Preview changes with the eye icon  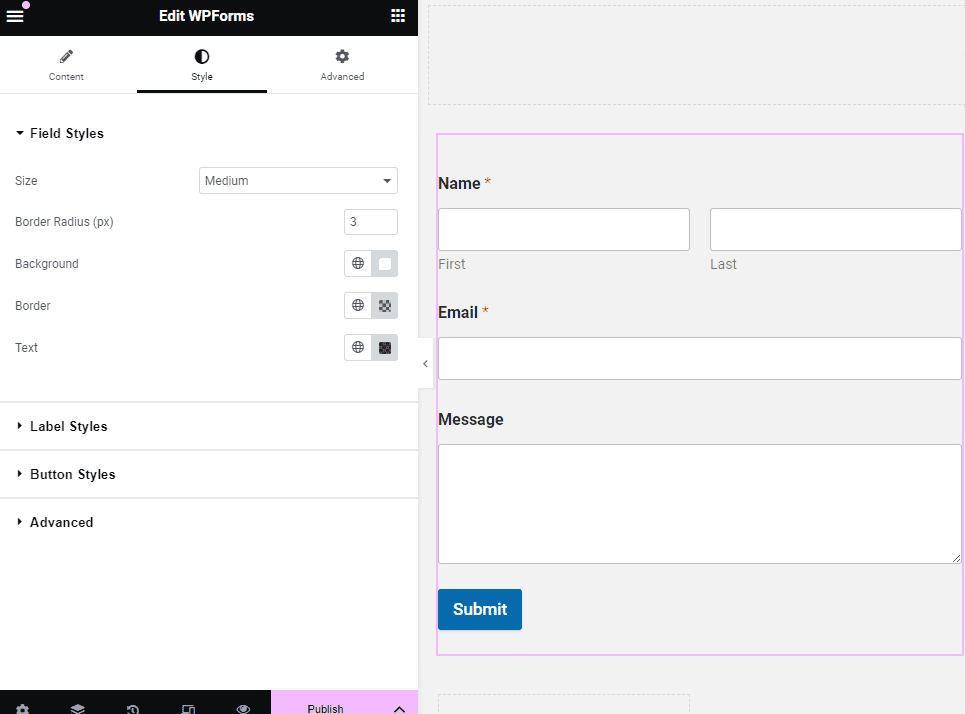(x=243, y=708)
